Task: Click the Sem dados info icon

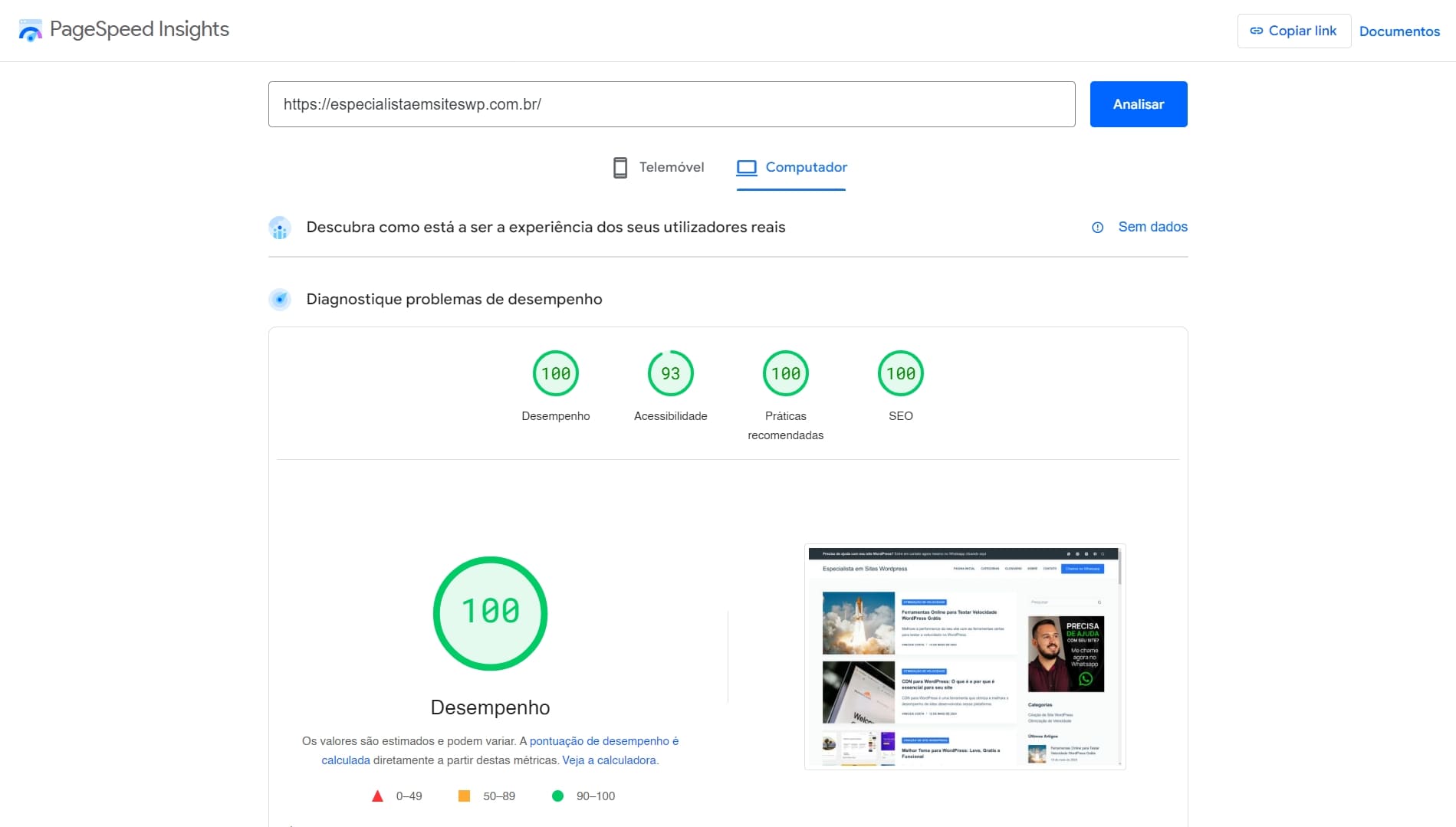Action: pyautogui.click(x=1097, y=228)
